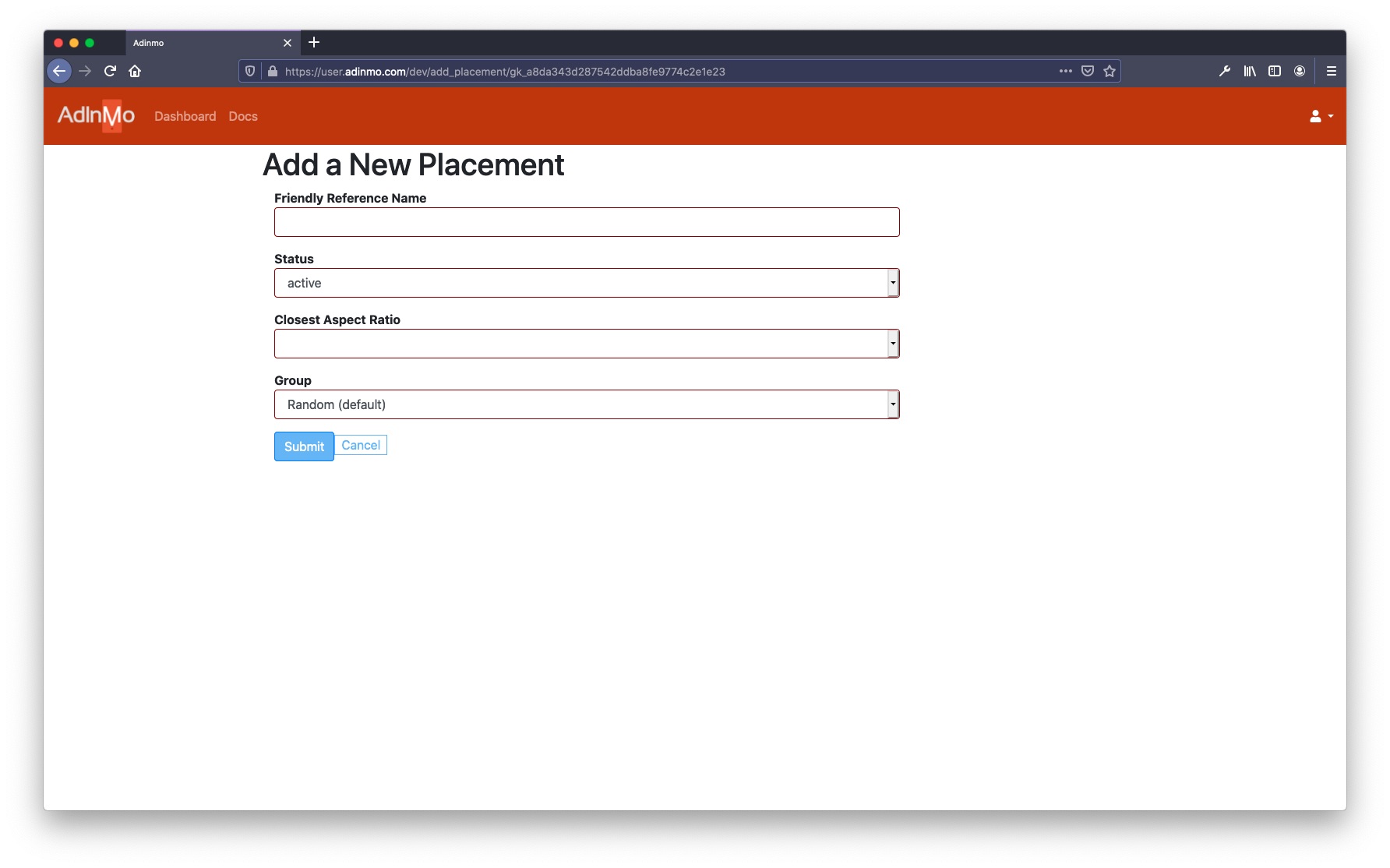Click the Group label
Screen dimensions: 1390x868
click(x=293, y=380)
